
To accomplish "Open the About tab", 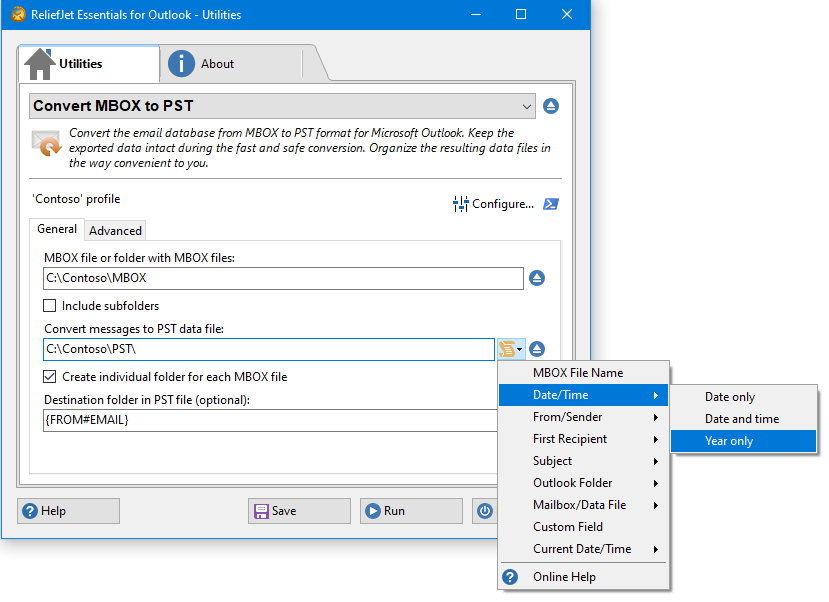I will point(233,64).
